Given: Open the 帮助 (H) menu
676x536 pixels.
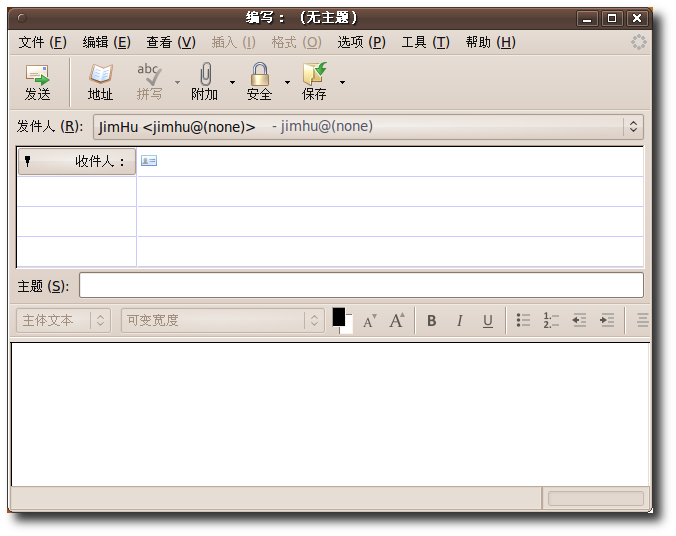Looking at the screenshot, I should [x=490, y=42].
